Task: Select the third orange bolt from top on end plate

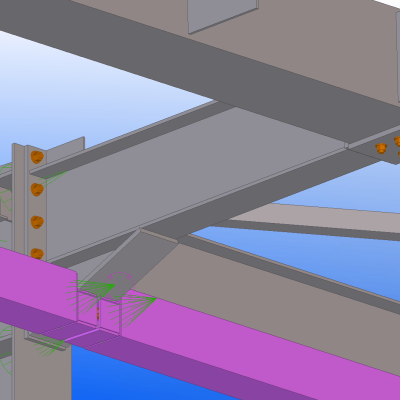Action: click(x=37, y=222)
